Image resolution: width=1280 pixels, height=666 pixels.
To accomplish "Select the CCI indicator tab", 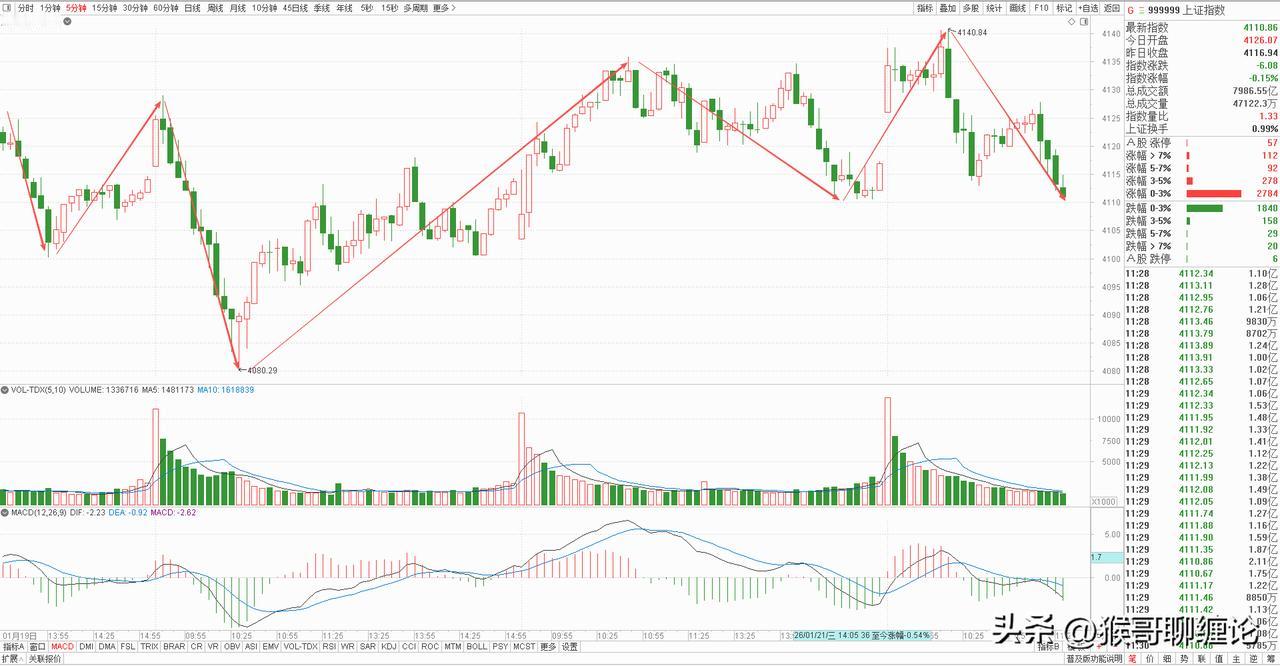I will (x=409, y=647).
